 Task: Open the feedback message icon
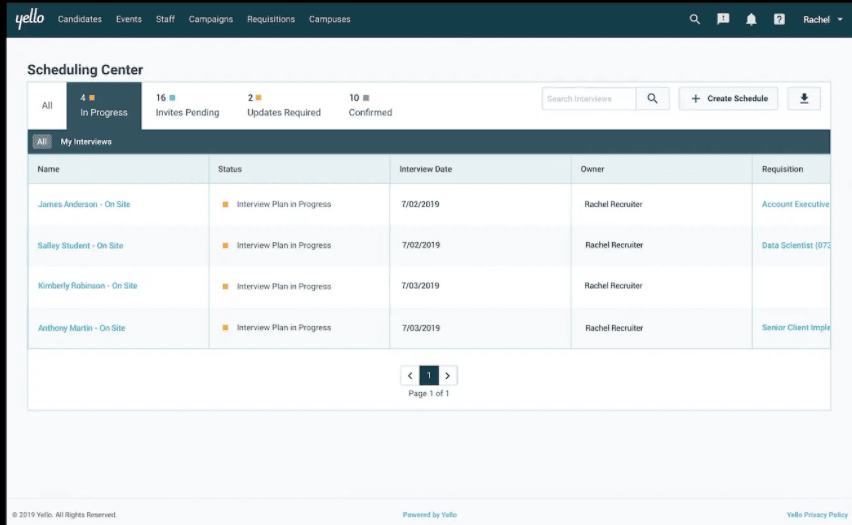point(723,19)
